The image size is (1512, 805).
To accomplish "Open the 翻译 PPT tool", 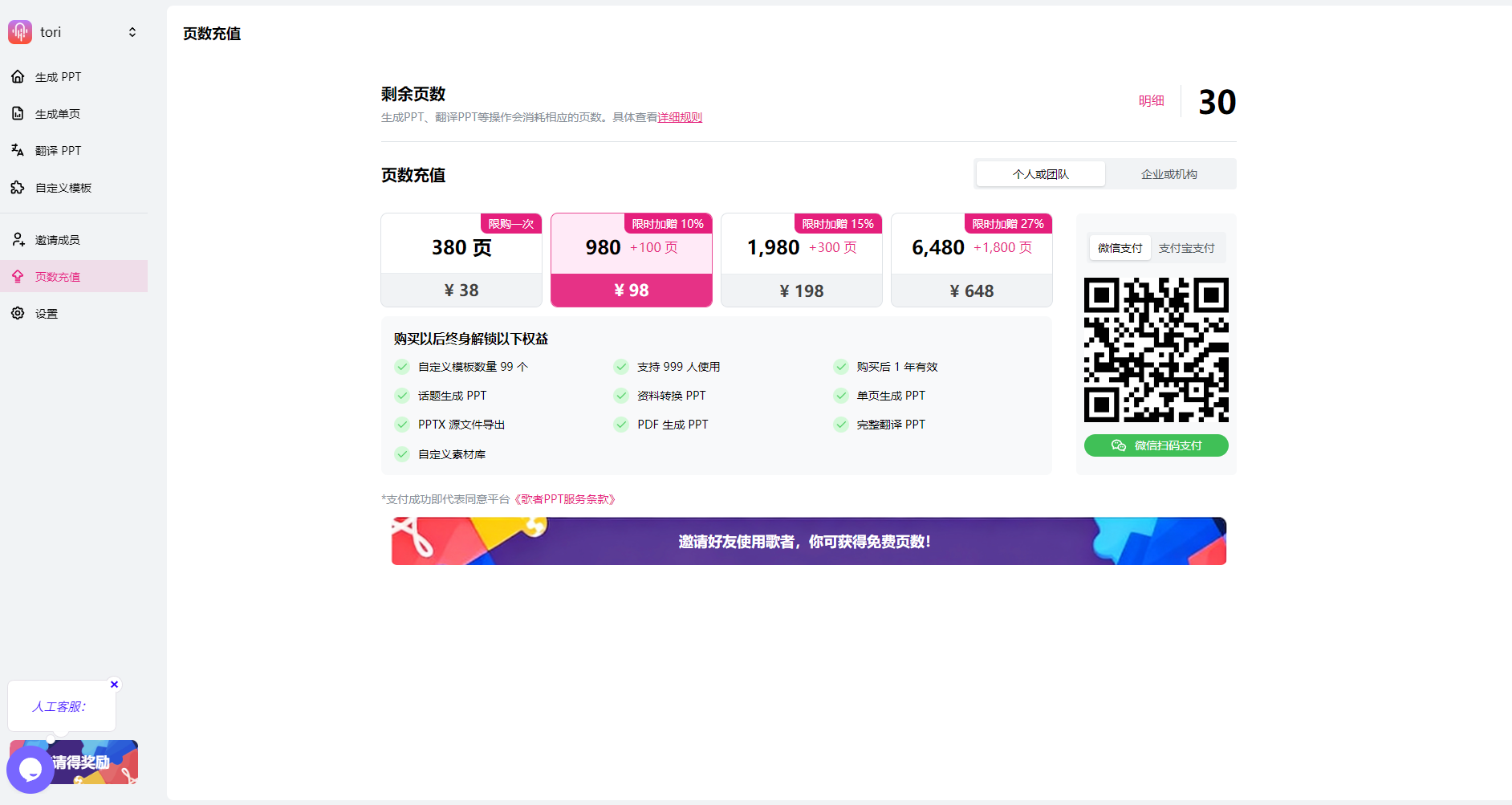I will click(57, 150).
